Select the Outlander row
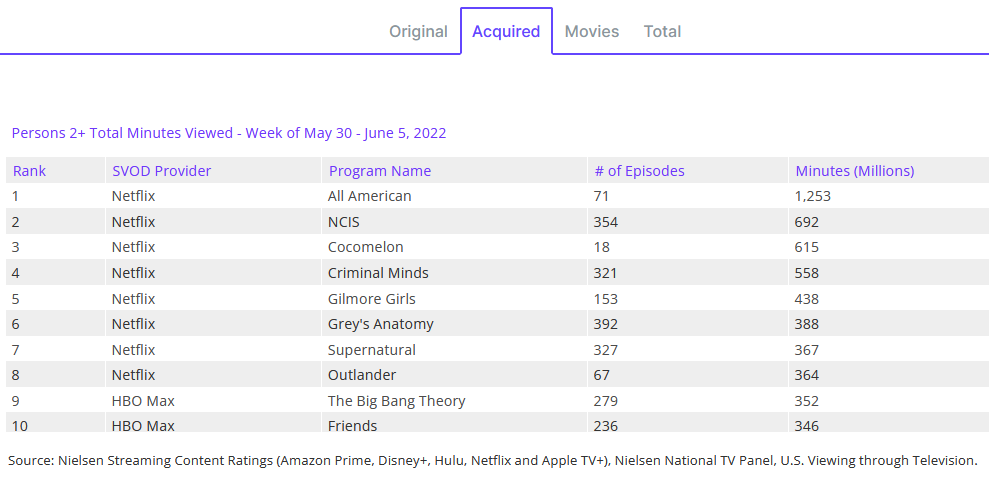The image size is (989, 478). point(362,375)
